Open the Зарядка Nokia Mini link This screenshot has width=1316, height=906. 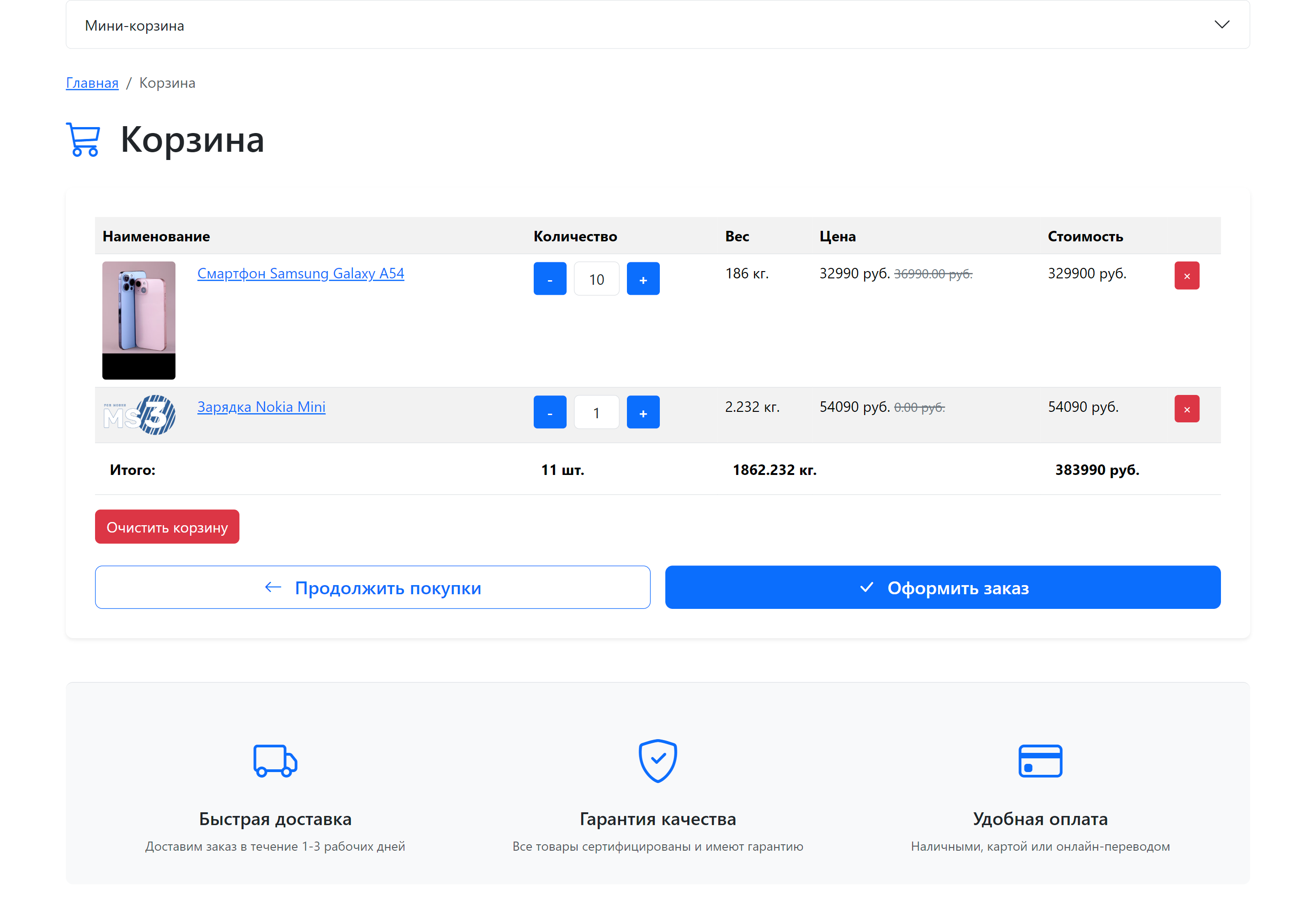coord(261,407)
